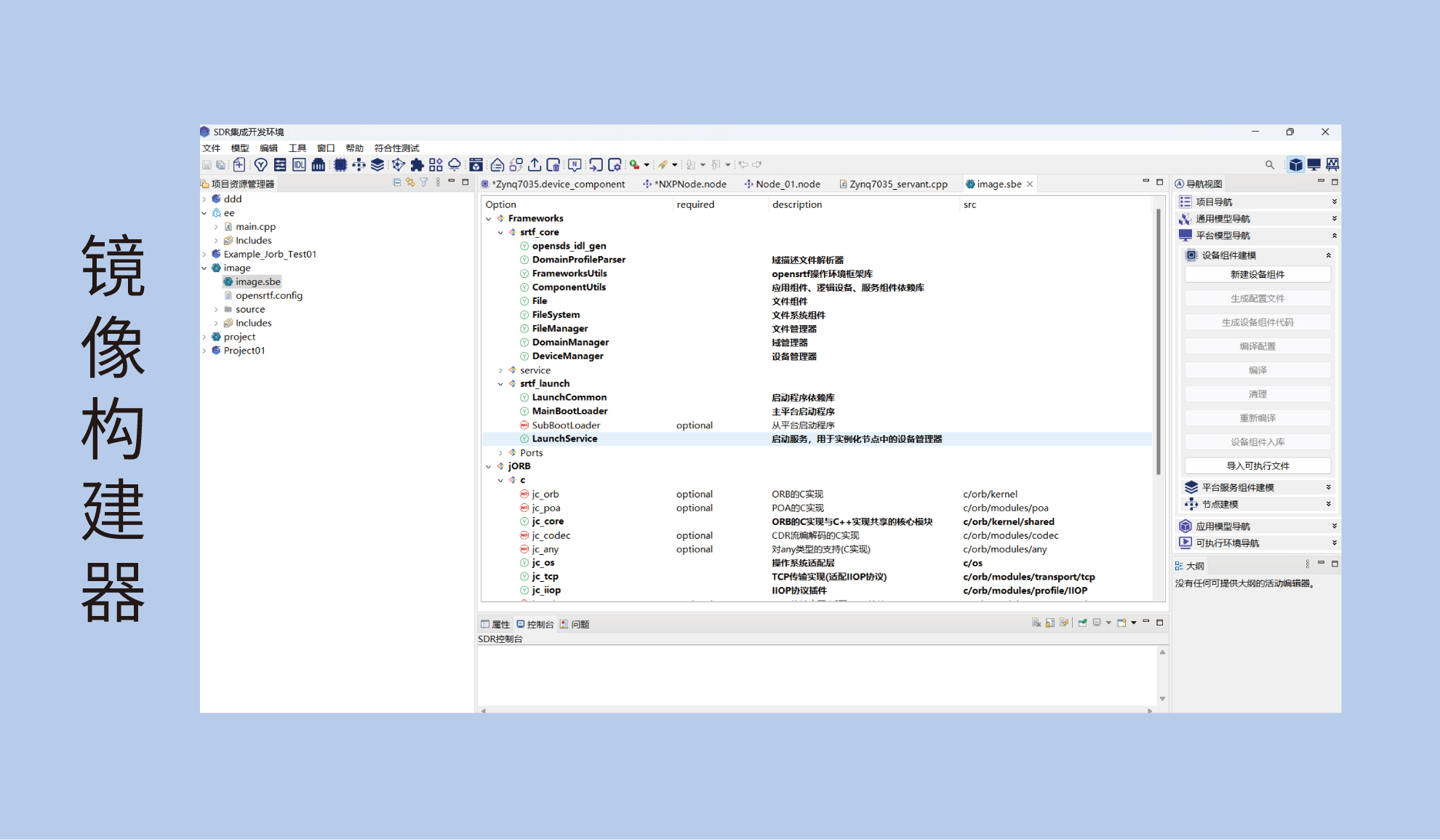Toggle pin console button

[x=1082, y=623]
